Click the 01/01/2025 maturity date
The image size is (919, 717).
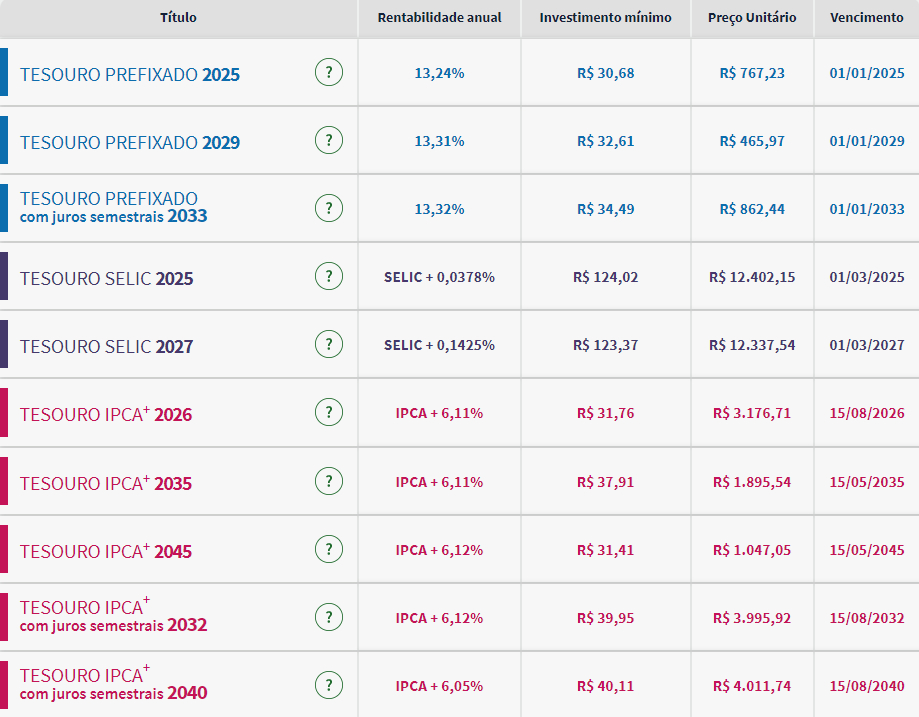867,73
